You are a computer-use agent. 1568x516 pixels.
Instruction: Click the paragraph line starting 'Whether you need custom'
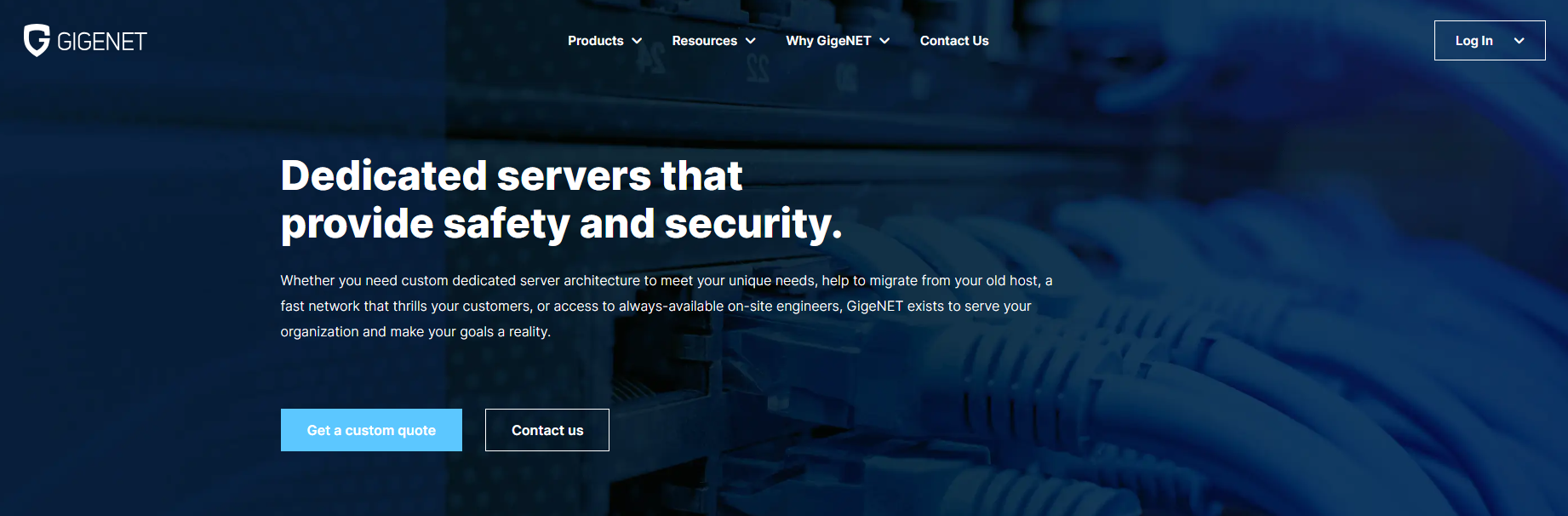[667, 280]
